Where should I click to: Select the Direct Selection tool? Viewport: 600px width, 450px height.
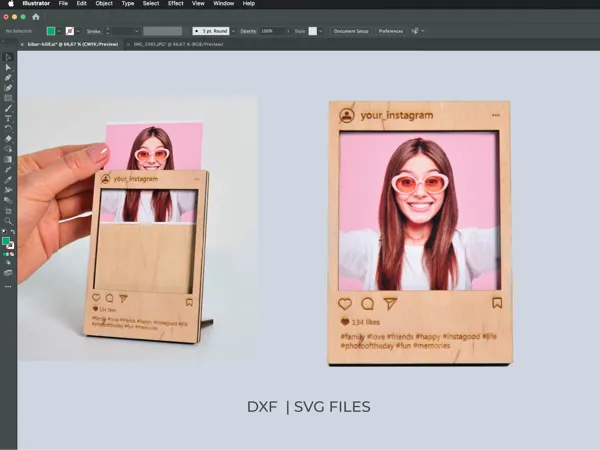[8, 68]
